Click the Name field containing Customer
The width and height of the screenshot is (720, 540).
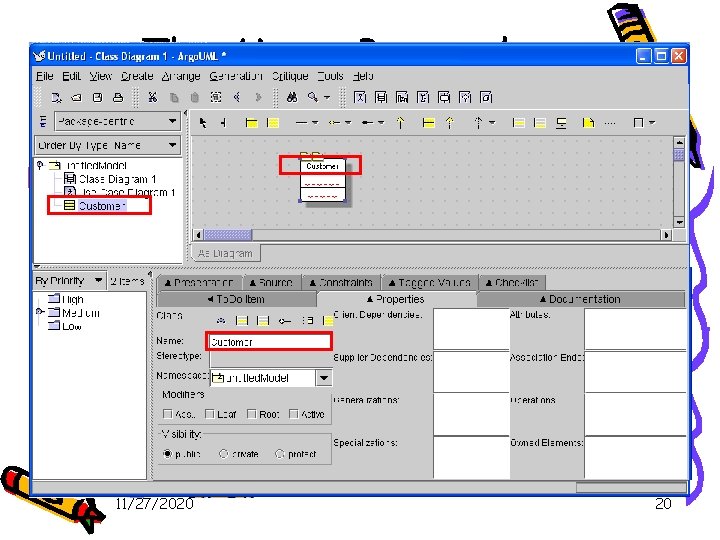coord(269,342)
